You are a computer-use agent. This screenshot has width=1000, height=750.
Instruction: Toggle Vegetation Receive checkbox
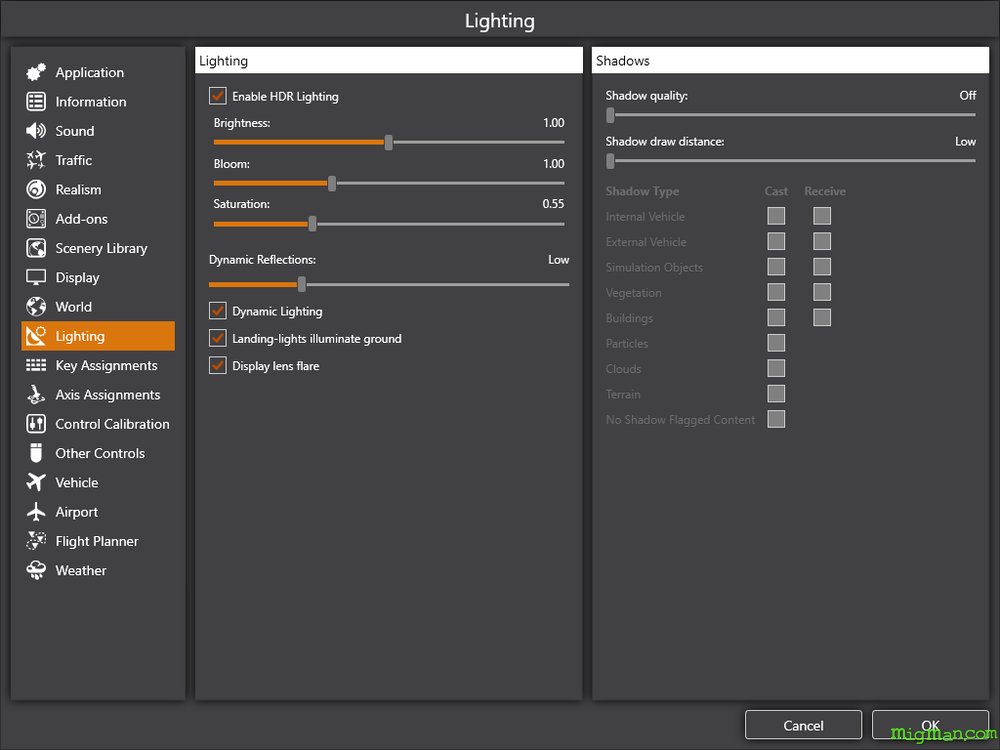(x=822, y=293)
